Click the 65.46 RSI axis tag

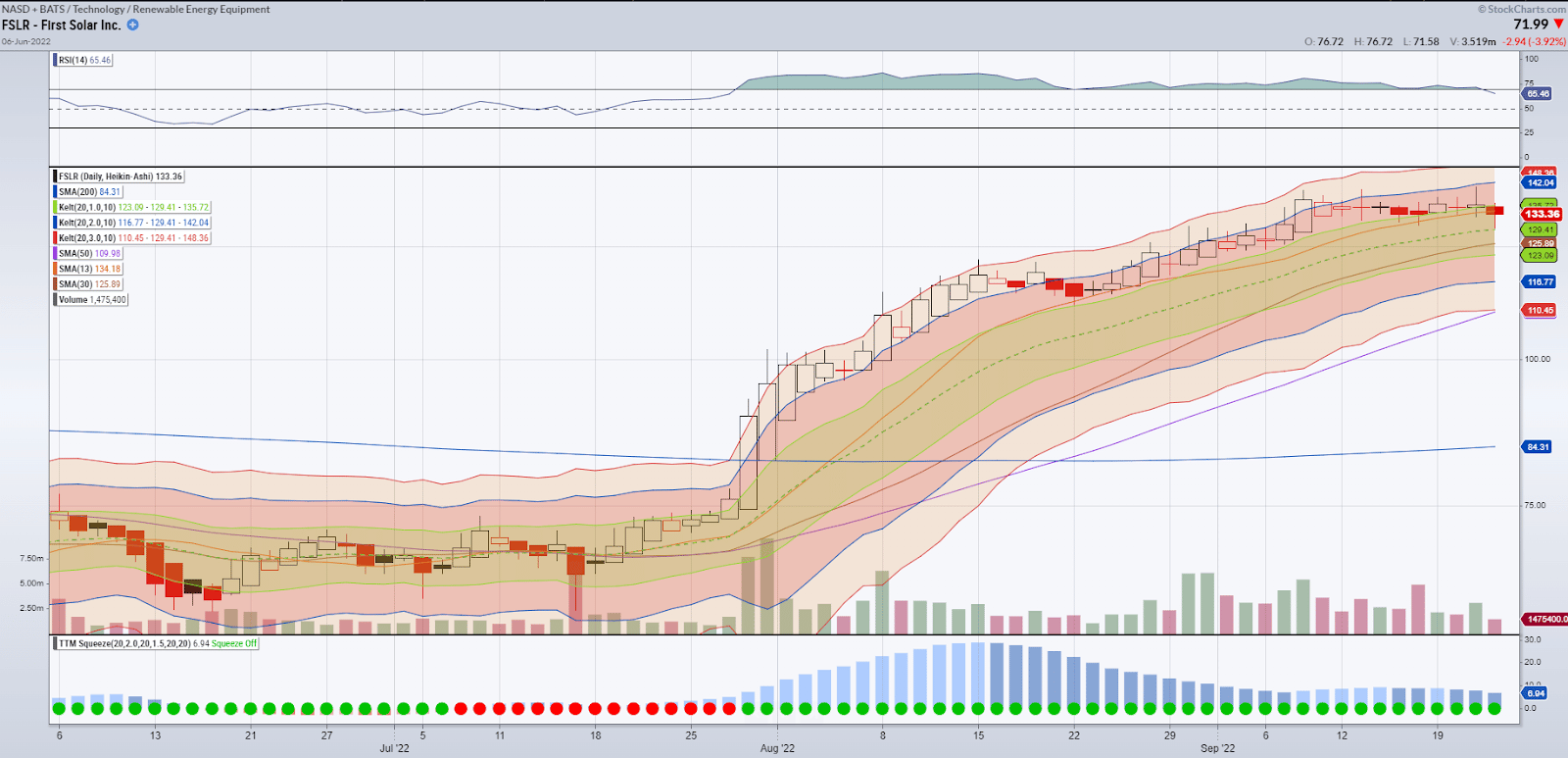[1538, 94]
